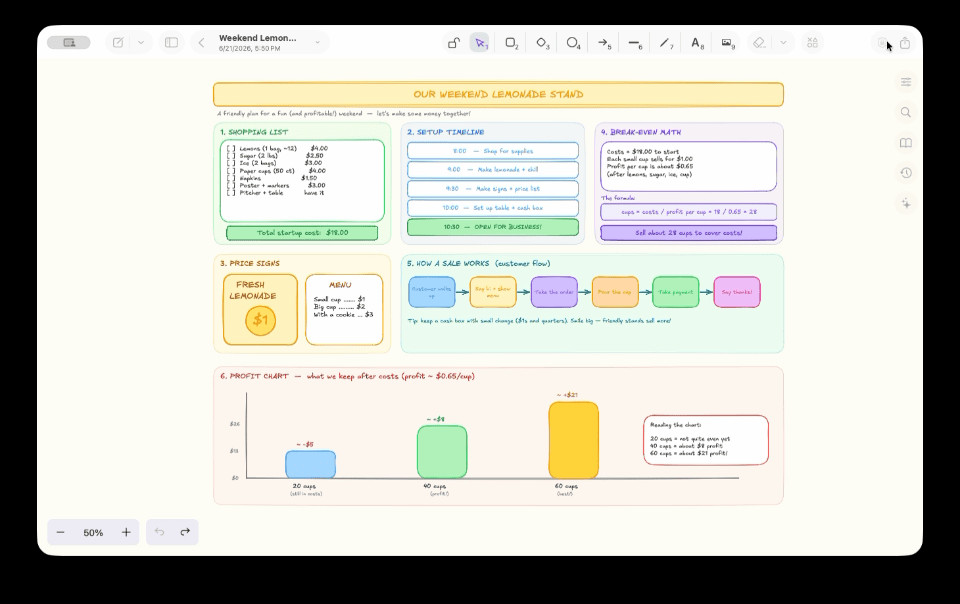The height and width of the screenshot is (604, 960).
Task: Open the library book icon
Action: coord(906,143)
